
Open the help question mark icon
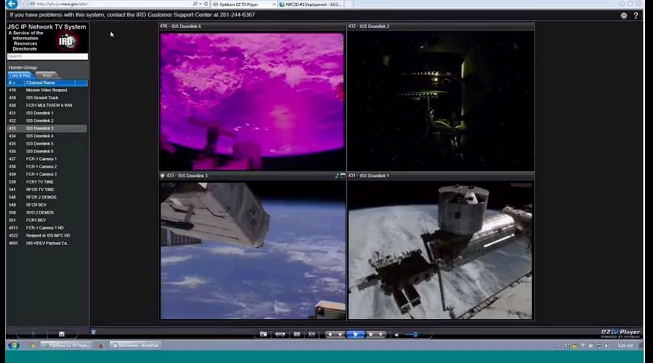[636, 15]
